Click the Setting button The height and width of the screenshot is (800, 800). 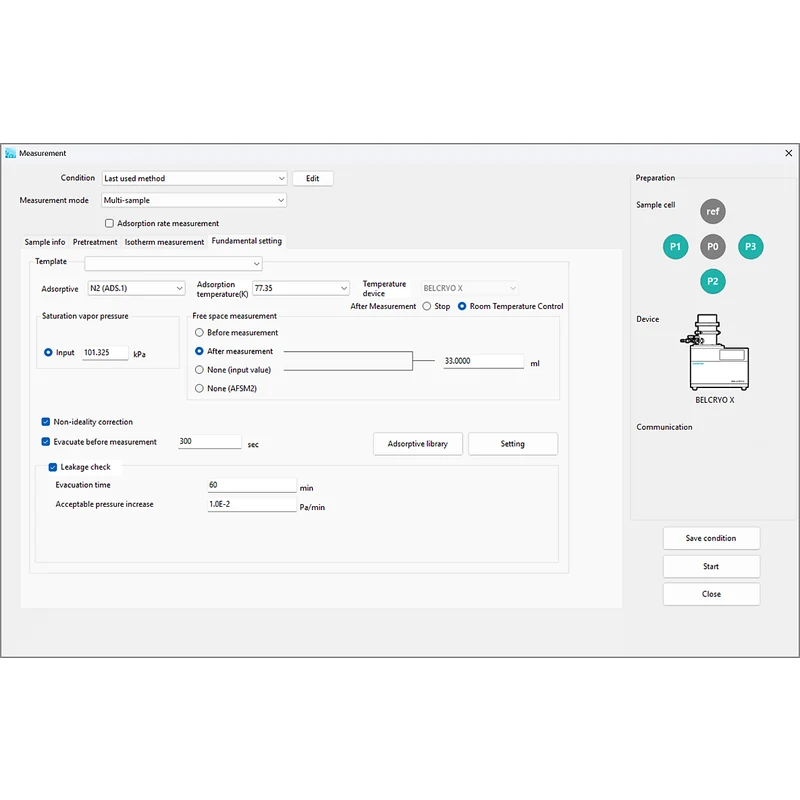(513, 444)
